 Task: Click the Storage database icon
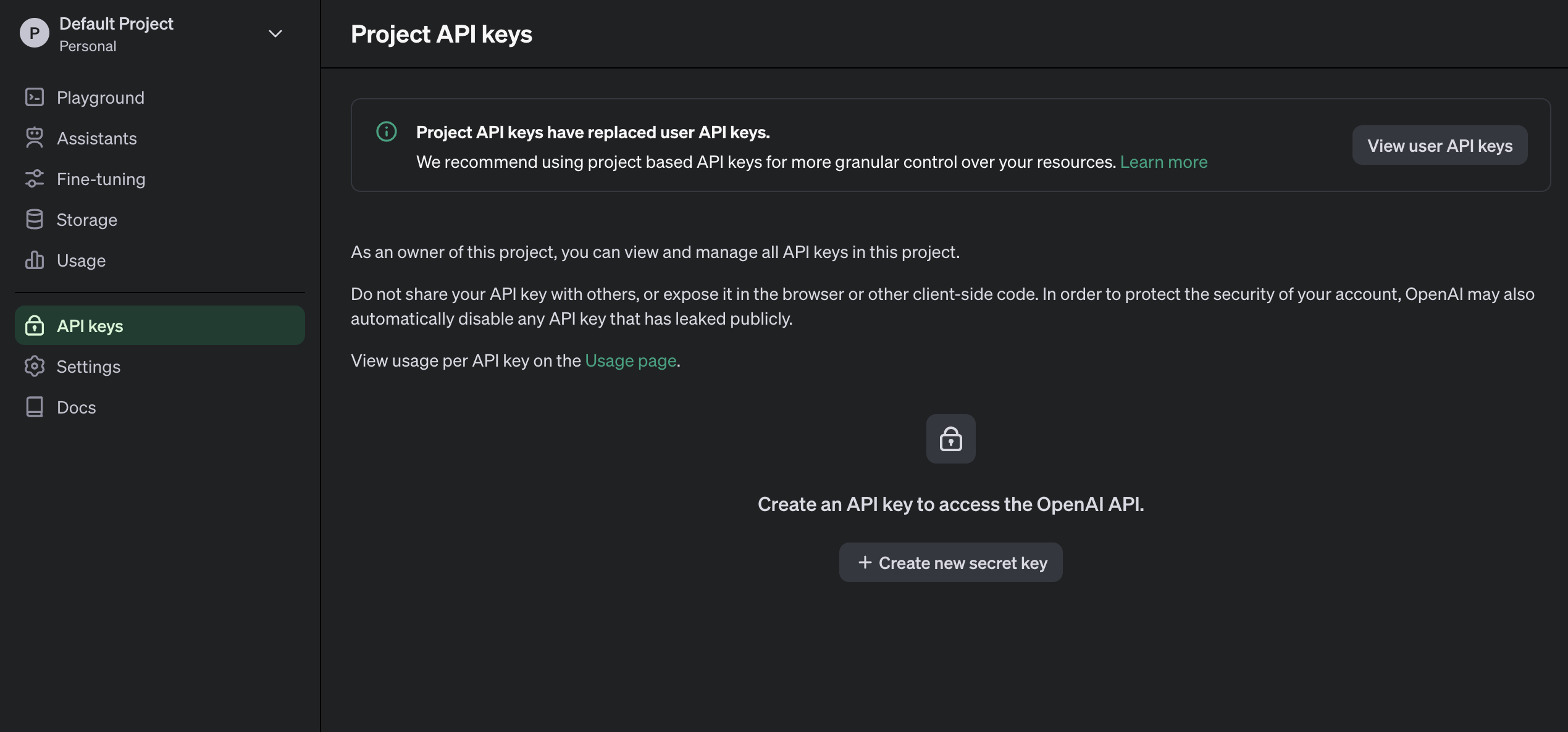pyautogui.click(x=35, y=219)
